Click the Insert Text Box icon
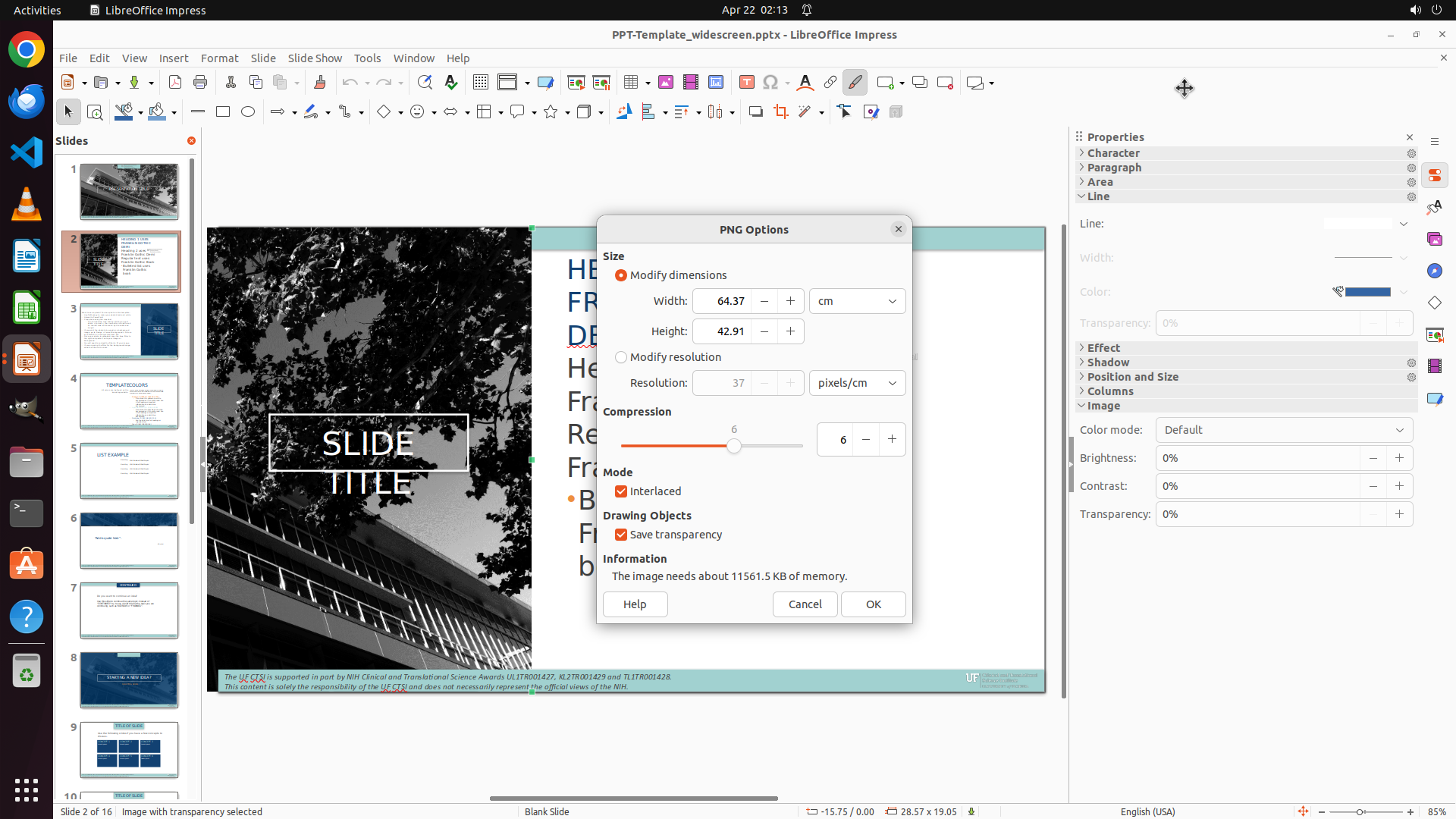 746,83
